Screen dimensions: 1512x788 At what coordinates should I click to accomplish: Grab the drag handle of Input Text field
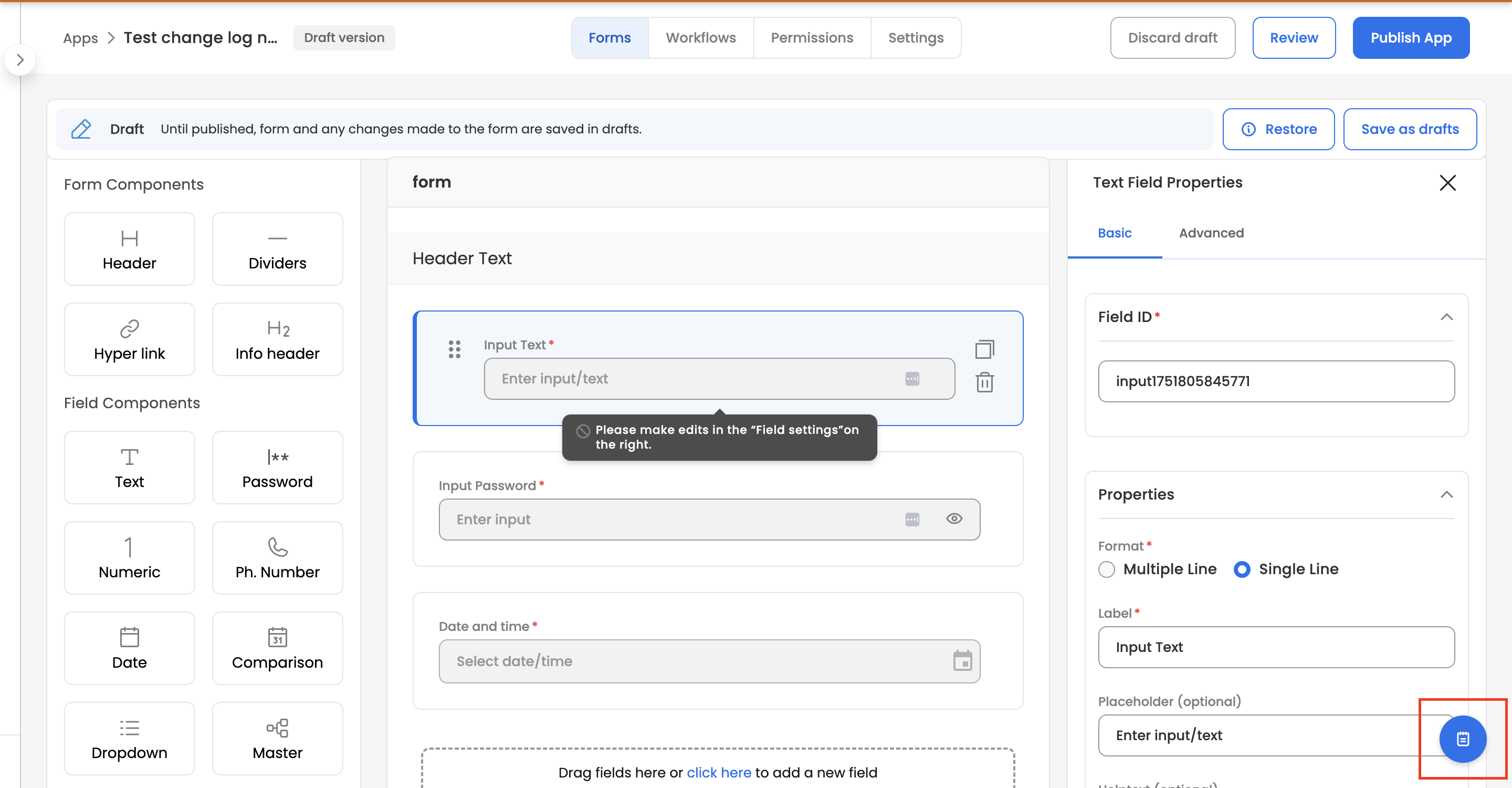coord(454,349)
